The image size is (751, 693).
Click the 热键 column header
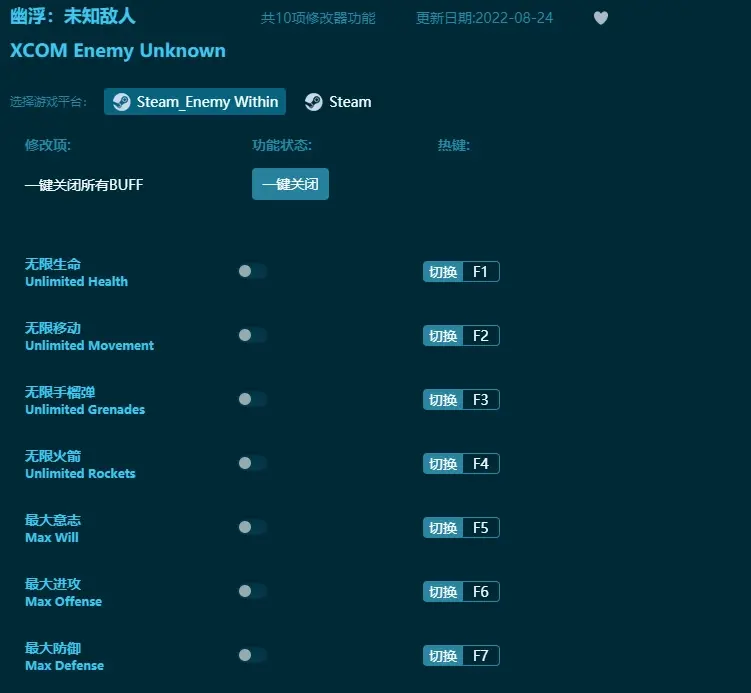coord(454,145)
